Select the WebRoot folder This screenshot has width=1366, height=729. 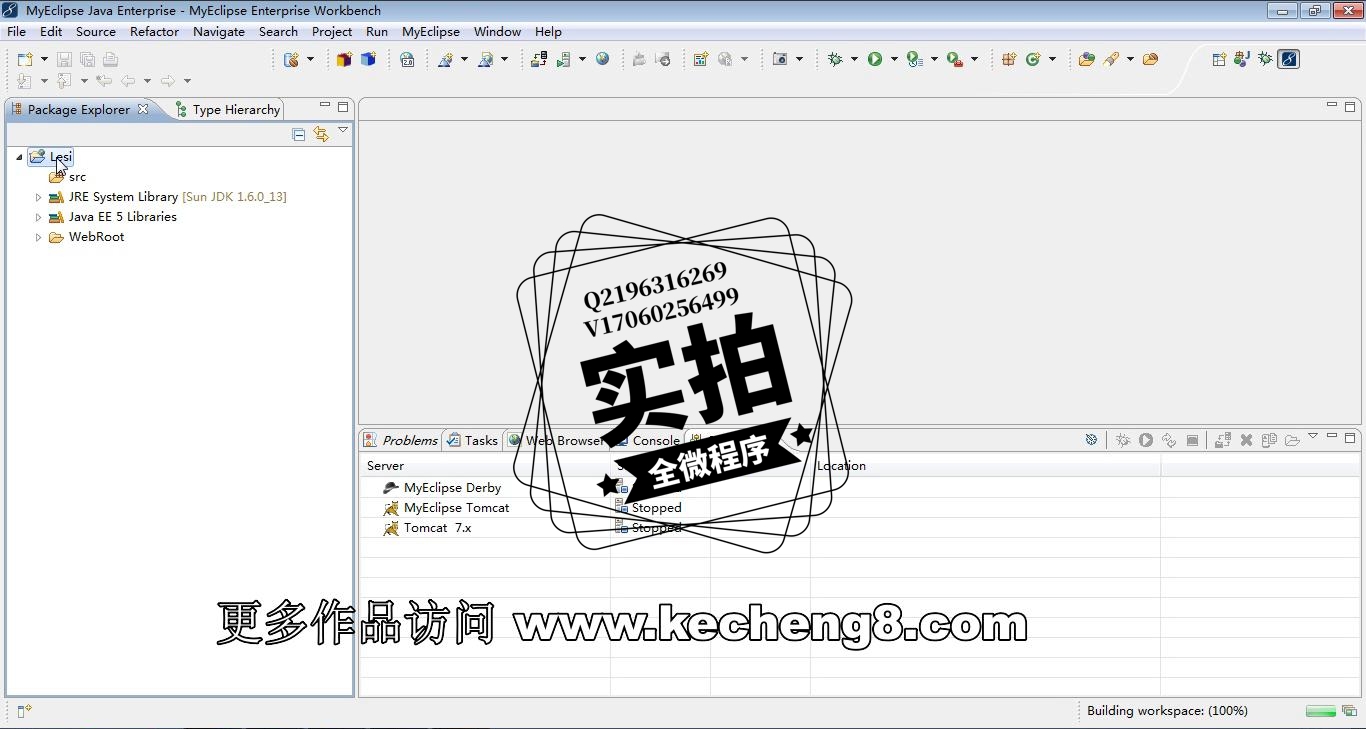[x=96, y=237]
